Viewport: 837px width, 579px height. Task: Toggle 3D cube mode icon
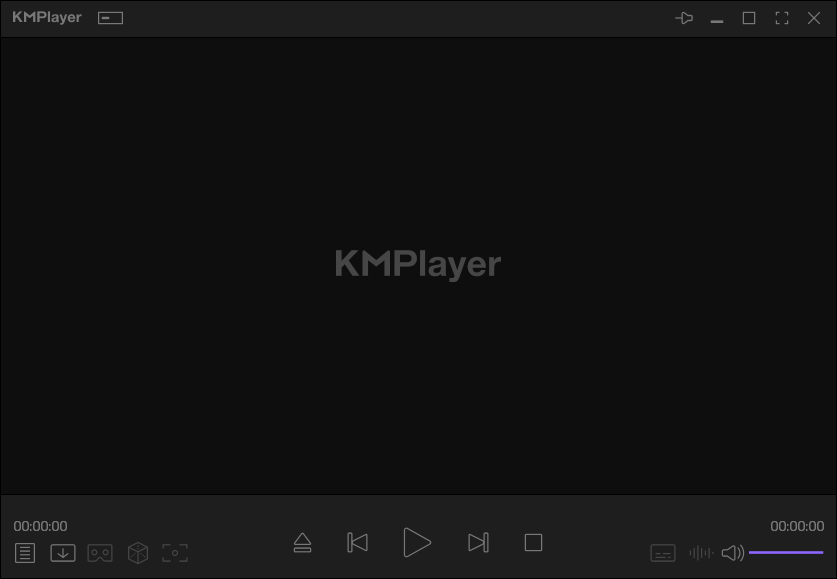pos(138,553)
